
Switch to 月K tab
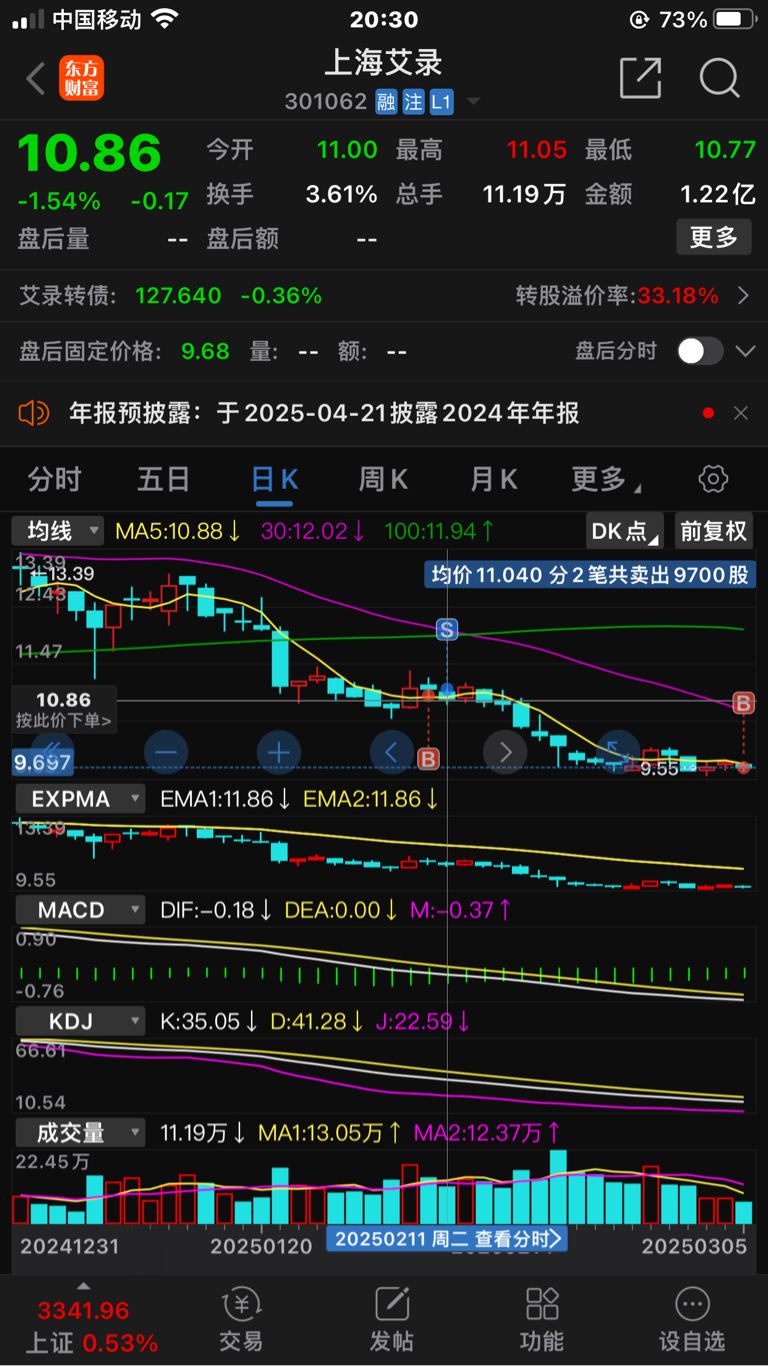pos(494,479)
